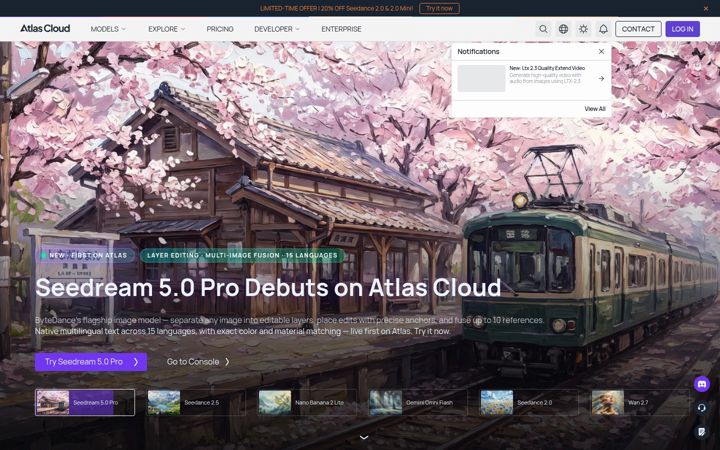Expand the EXPLORE menu
Image resolution: width=720 pixels, height=450 pixels.
click(167, 29)
